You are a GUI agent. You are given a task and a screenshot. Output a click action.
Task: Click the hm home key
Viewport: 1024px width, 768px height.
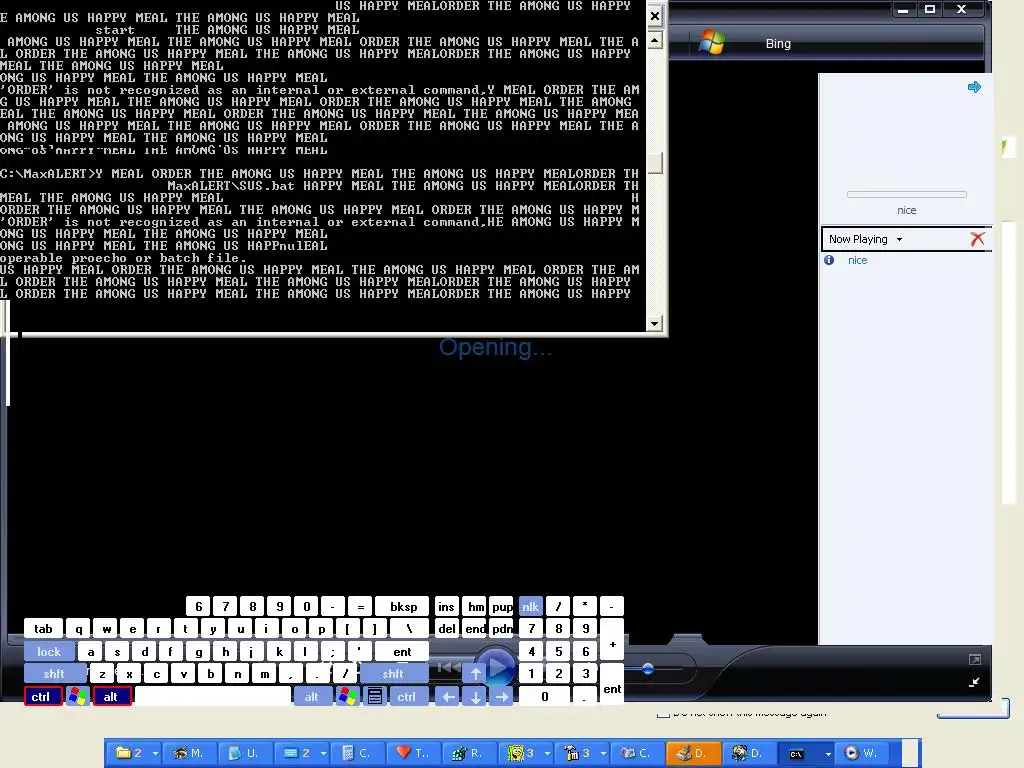[x=475, y=606]
